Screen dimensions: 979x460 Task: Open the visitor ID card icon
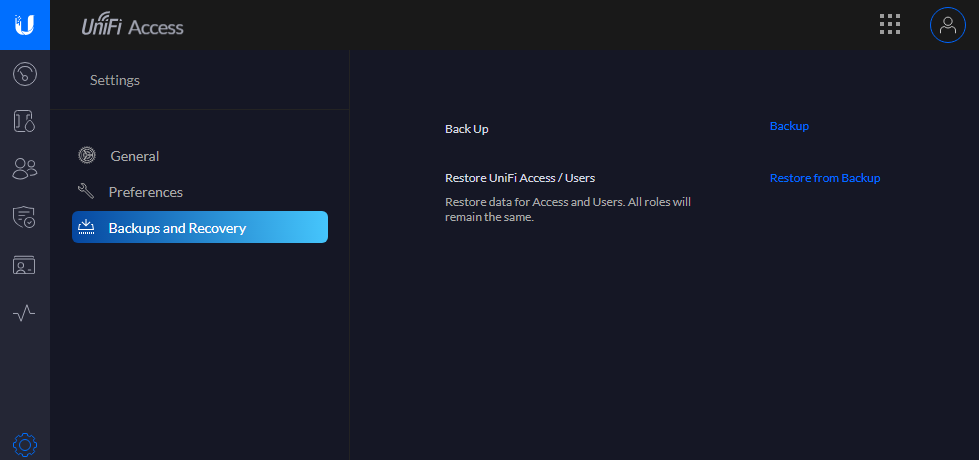(25, 265)
